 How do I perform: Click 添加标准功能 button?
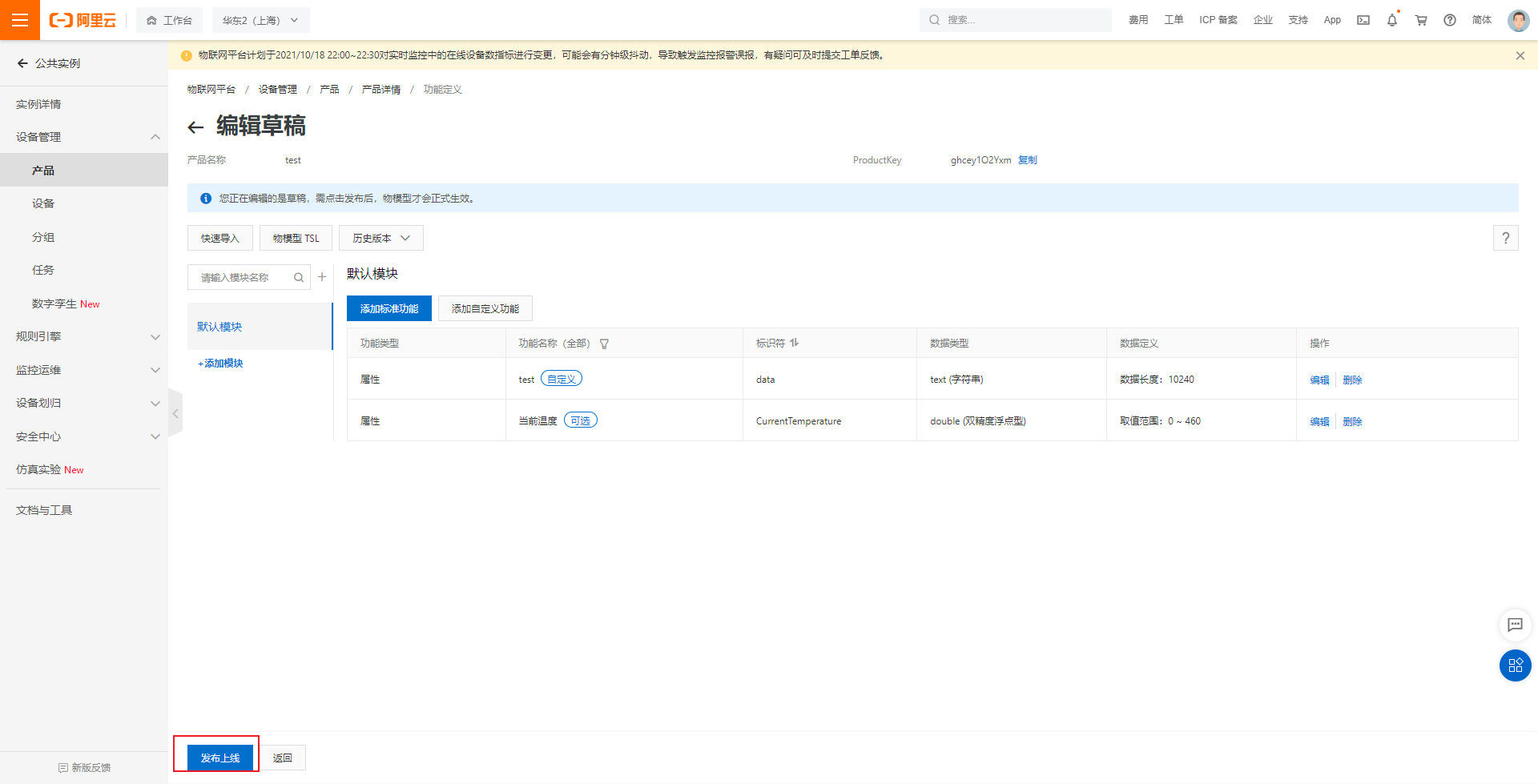click(x=389, y=308)
